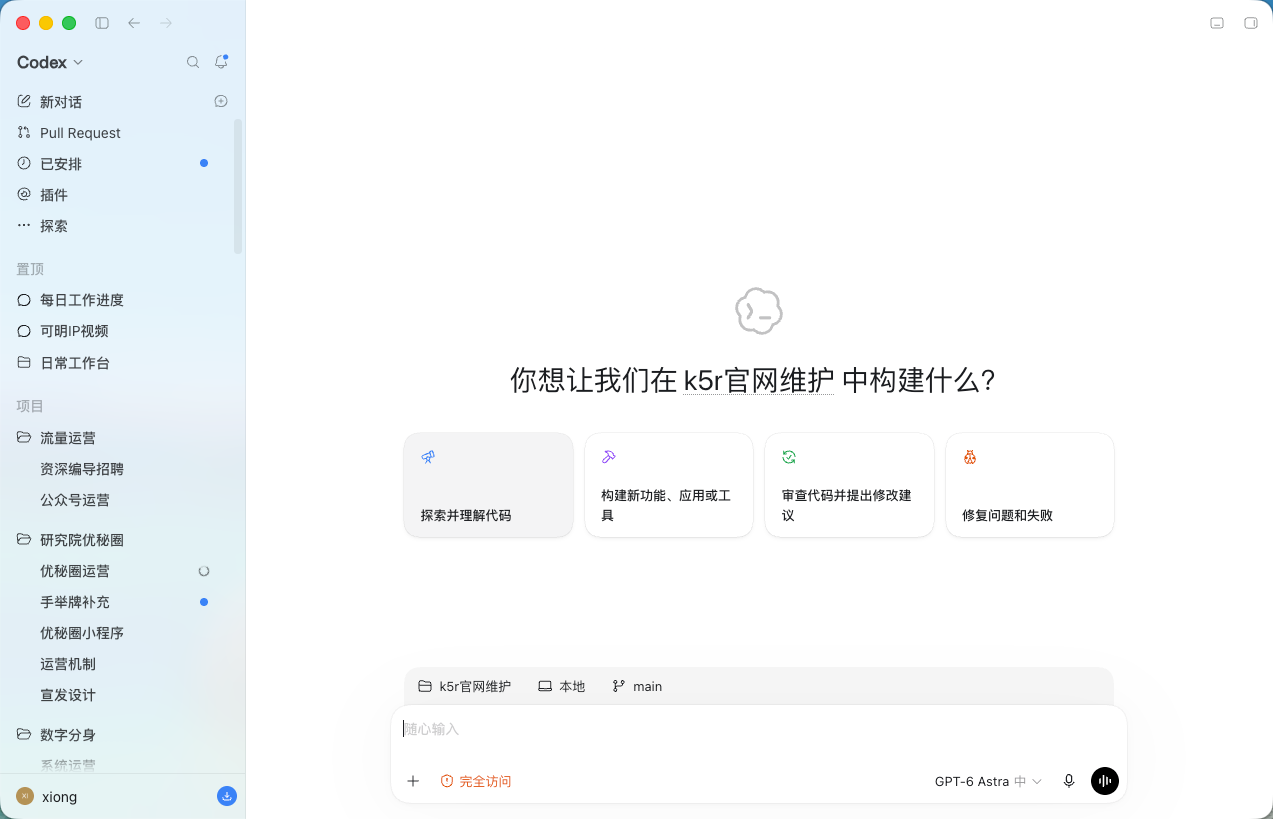Click underlined k5r官网维护 in heading
Image resolution: width=1273 pixels, height=819 pixels.
758,380
